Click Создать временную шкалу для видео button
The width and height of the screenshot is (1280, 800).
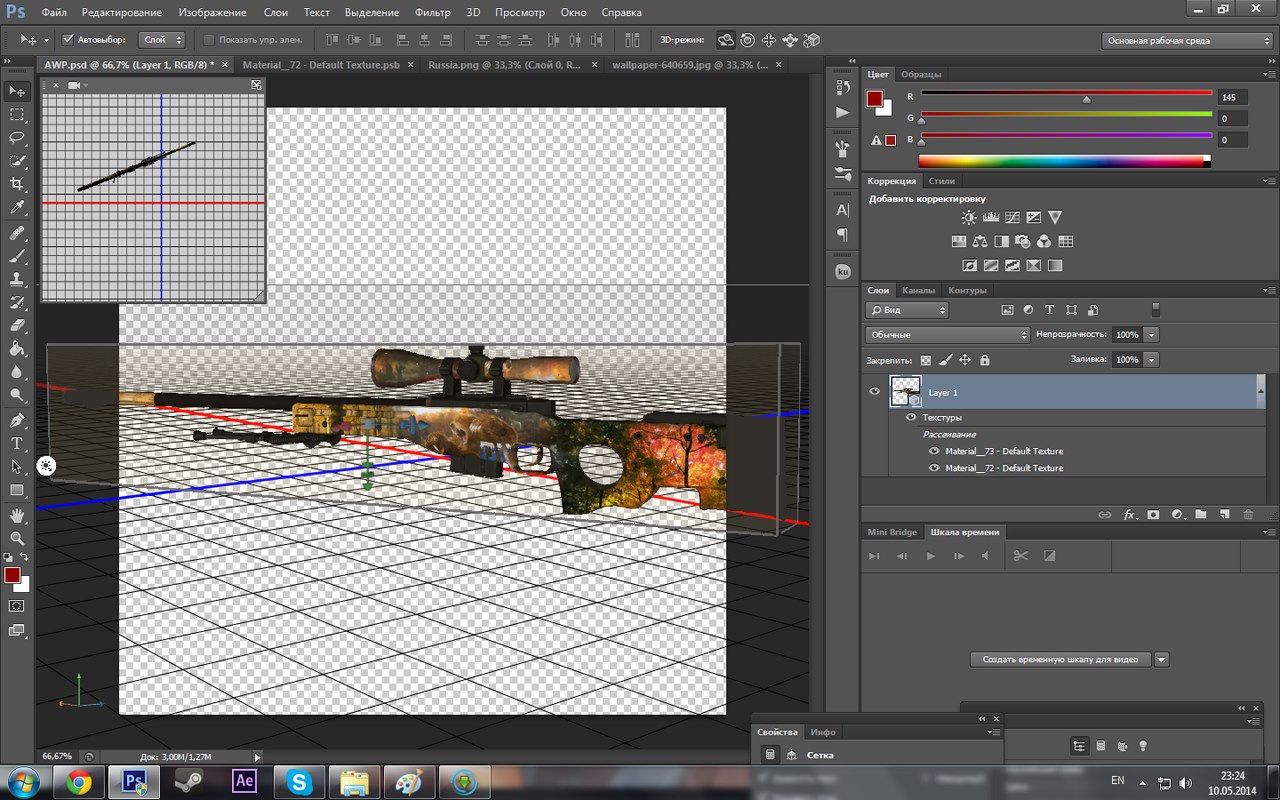point(1060,660)
